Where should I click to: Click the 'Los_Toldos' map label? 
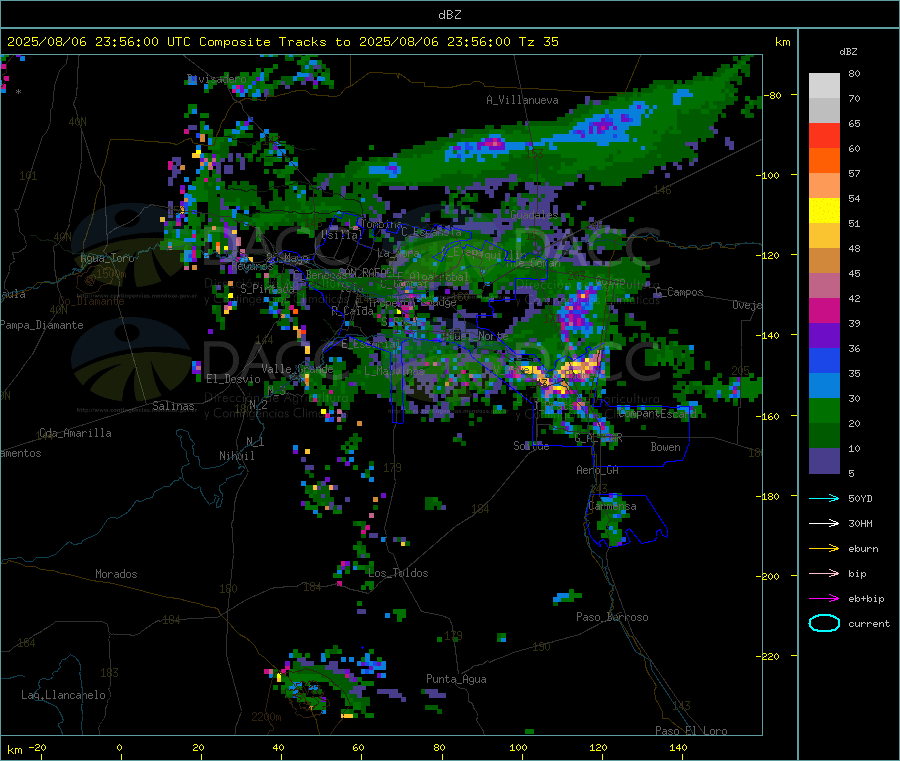398,573
